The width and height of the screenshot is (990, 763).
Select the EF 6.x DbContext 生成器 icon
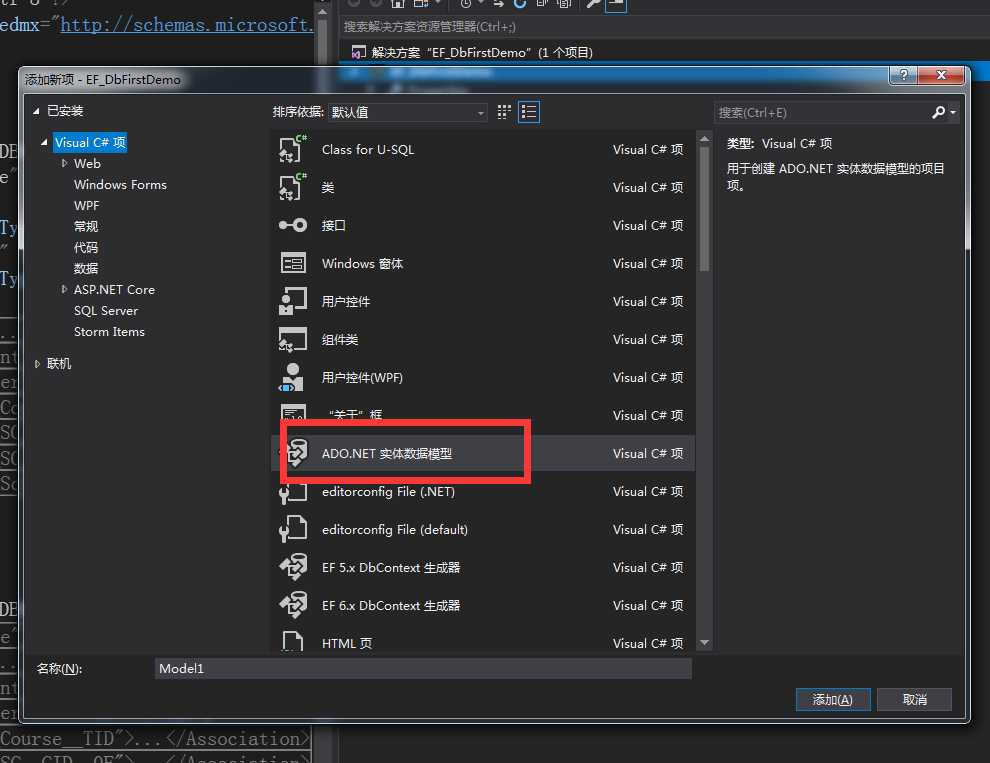292,604
